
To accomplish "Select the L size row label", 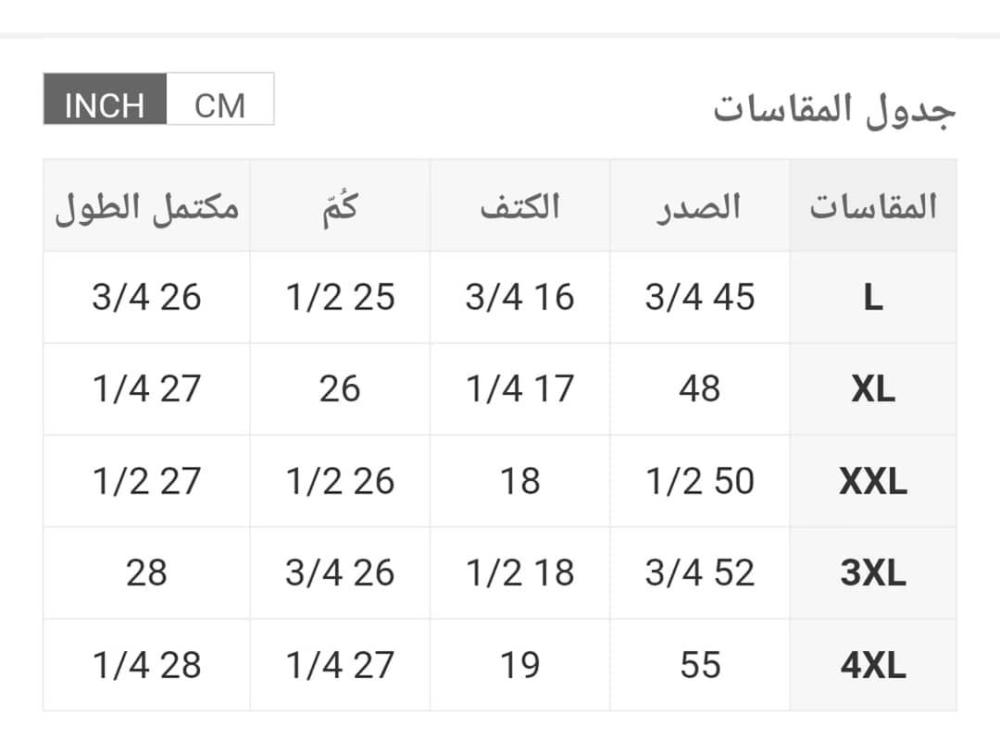I will pos(873,298).
